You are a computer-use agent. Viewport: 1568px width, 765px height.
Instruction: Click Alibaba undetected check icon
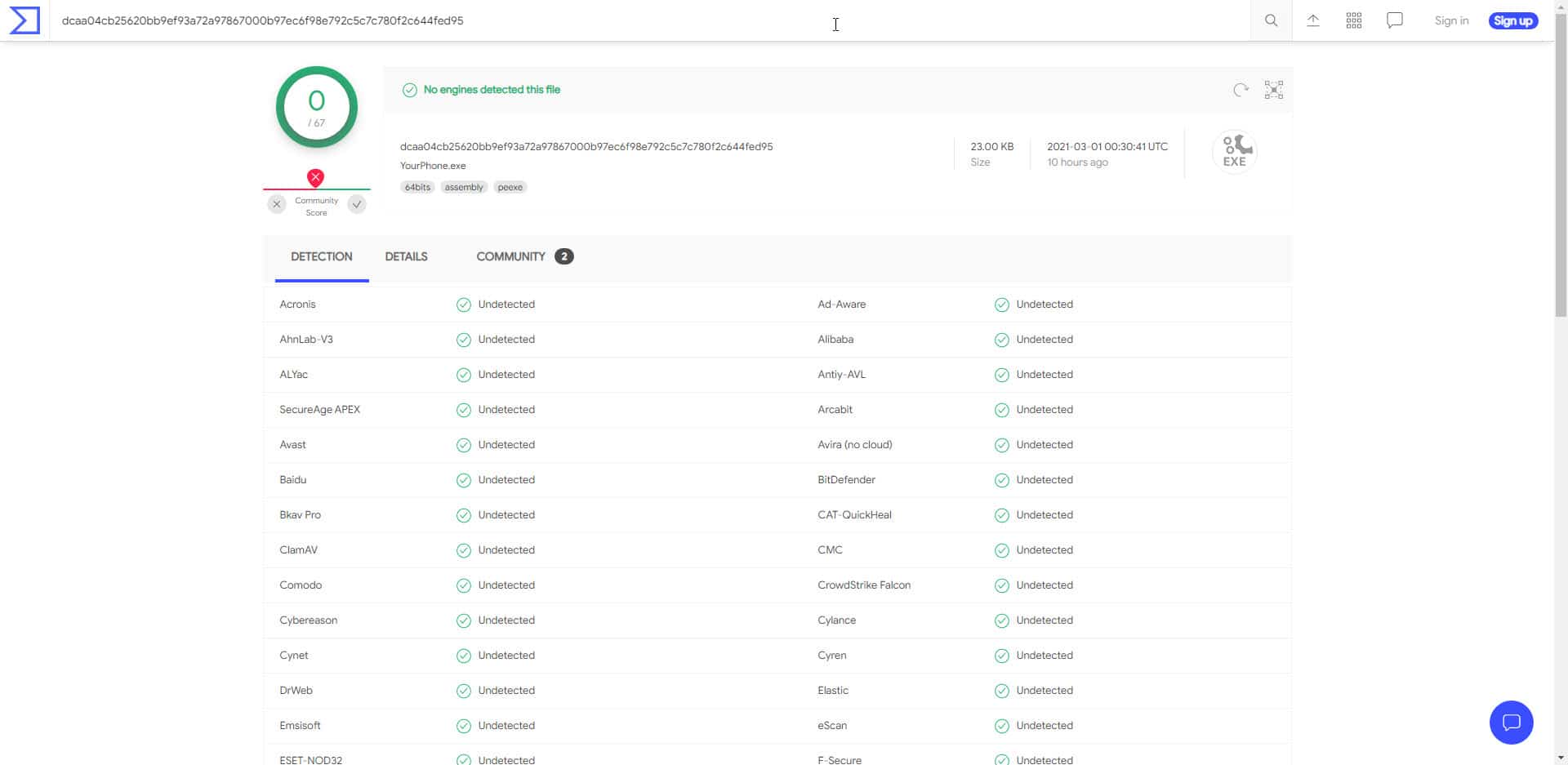click(x=1001, y=340)
